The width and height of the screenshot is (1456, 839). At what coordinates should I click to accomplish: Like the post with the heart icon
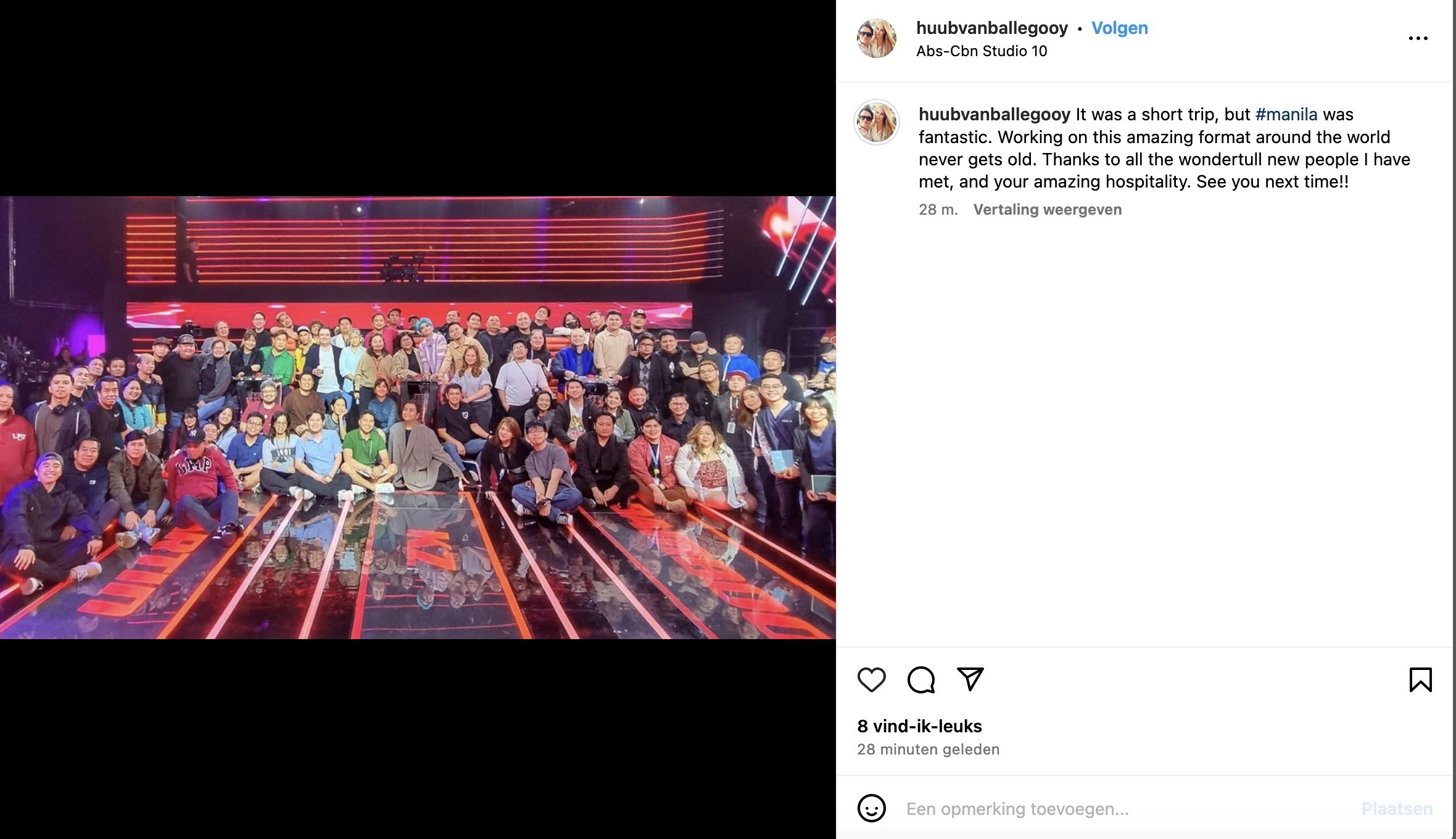tap(871, 680)
